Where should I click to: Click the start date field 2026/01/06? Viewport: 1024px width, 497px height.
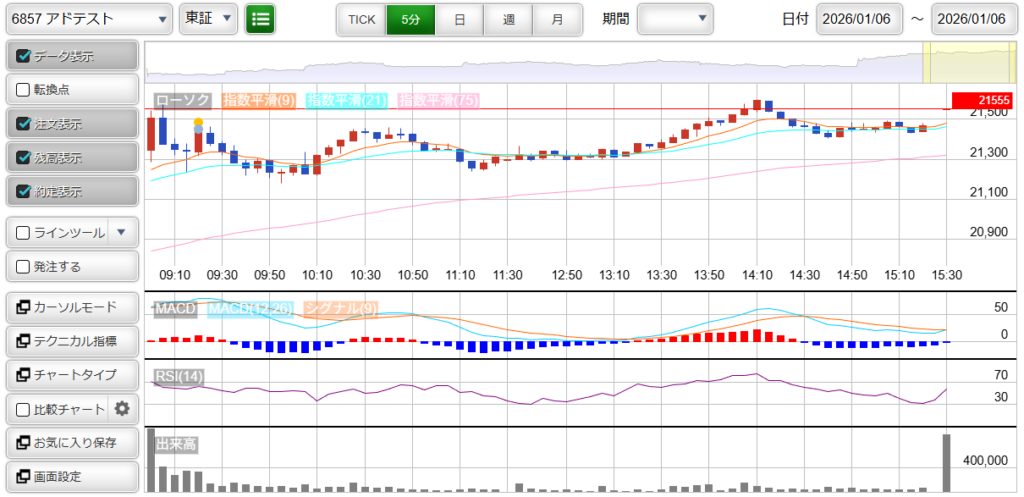click(x=859, y=19)
